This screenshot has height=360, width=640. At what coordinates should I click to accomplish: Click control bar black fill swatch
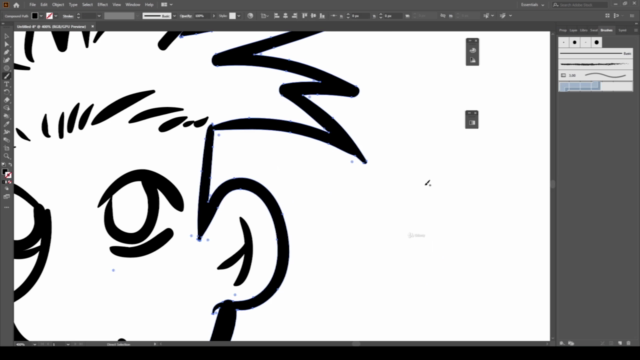[x=35, y=16]
